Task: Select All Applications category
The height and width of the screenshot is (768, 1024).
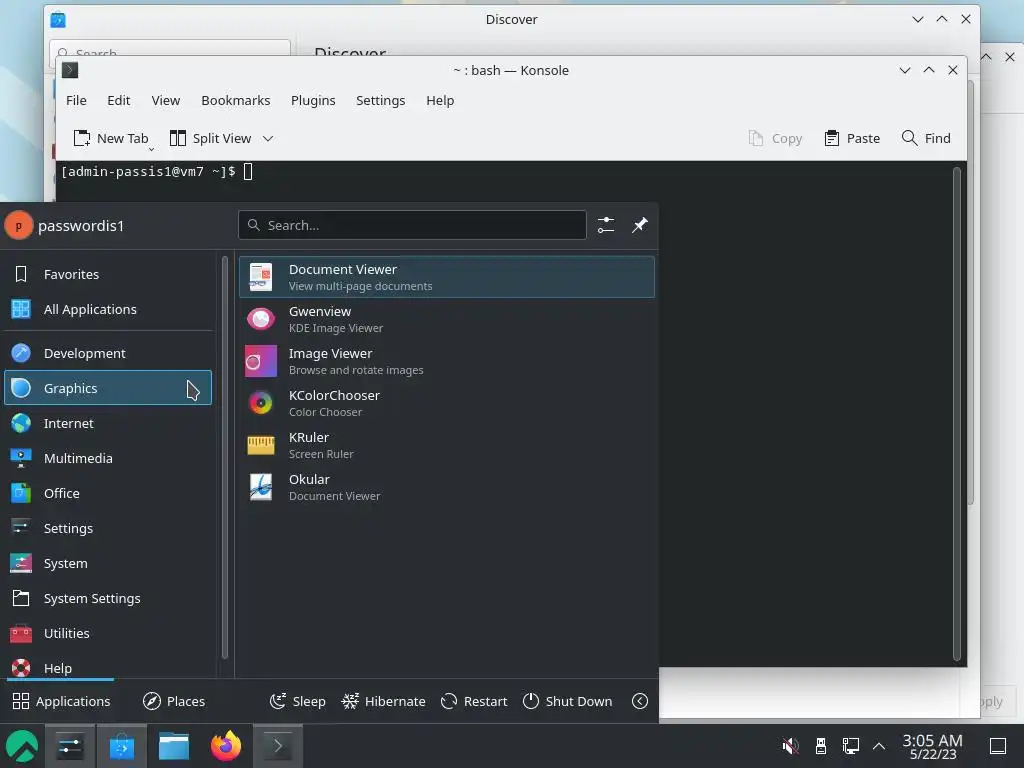Action: [108, 309]
